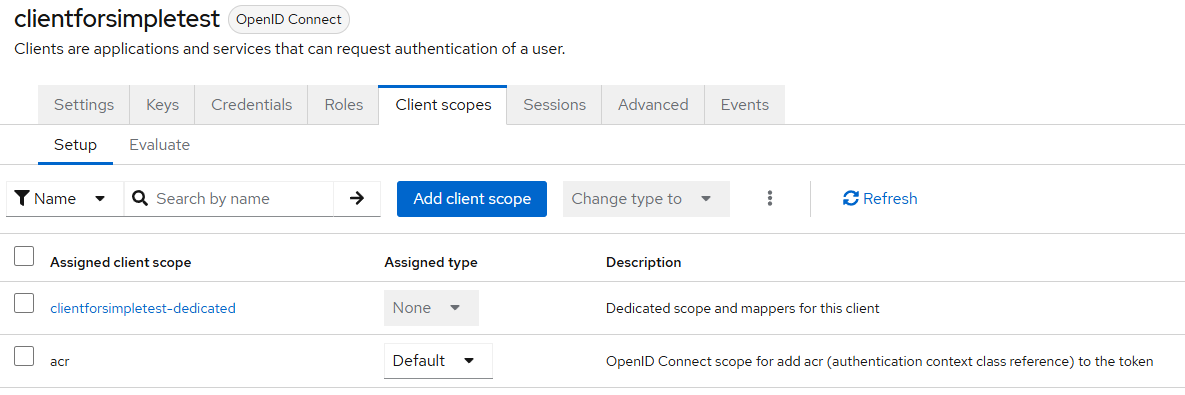Click the Add client scope button
The height and width of the screenshot is (395, 1185).
coord(472,199)
